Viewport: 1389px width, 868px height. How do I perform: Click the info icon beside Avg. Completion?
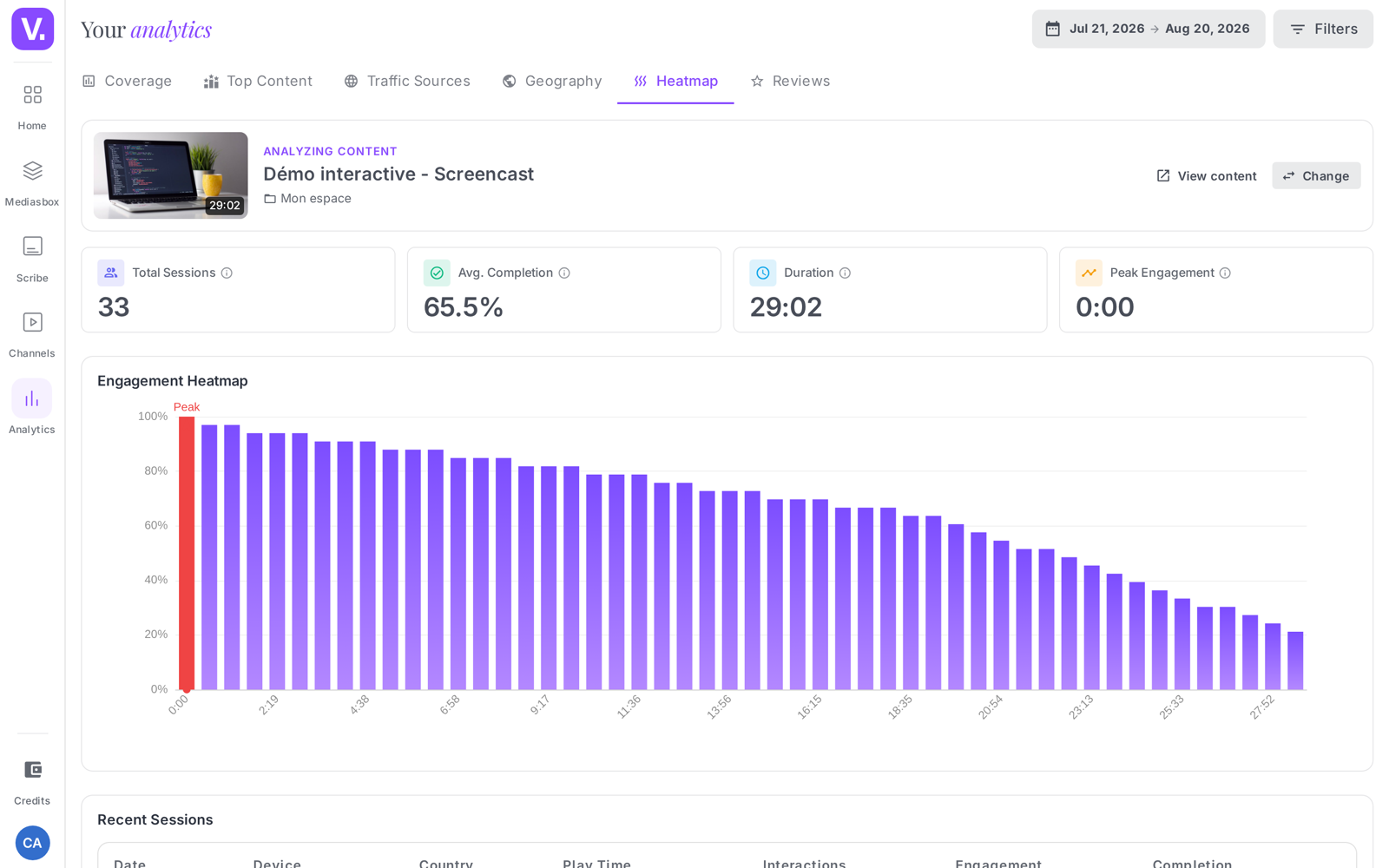click(564, 273)
